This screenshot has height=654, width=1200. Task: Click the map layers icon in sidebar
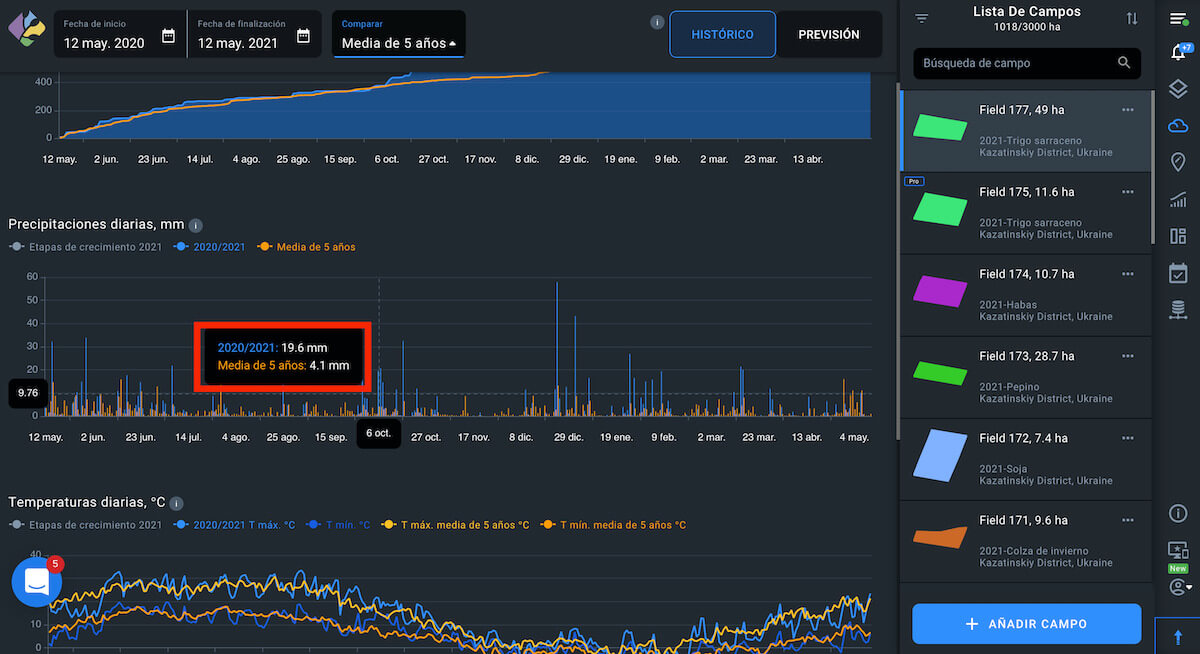point(1177,90)
